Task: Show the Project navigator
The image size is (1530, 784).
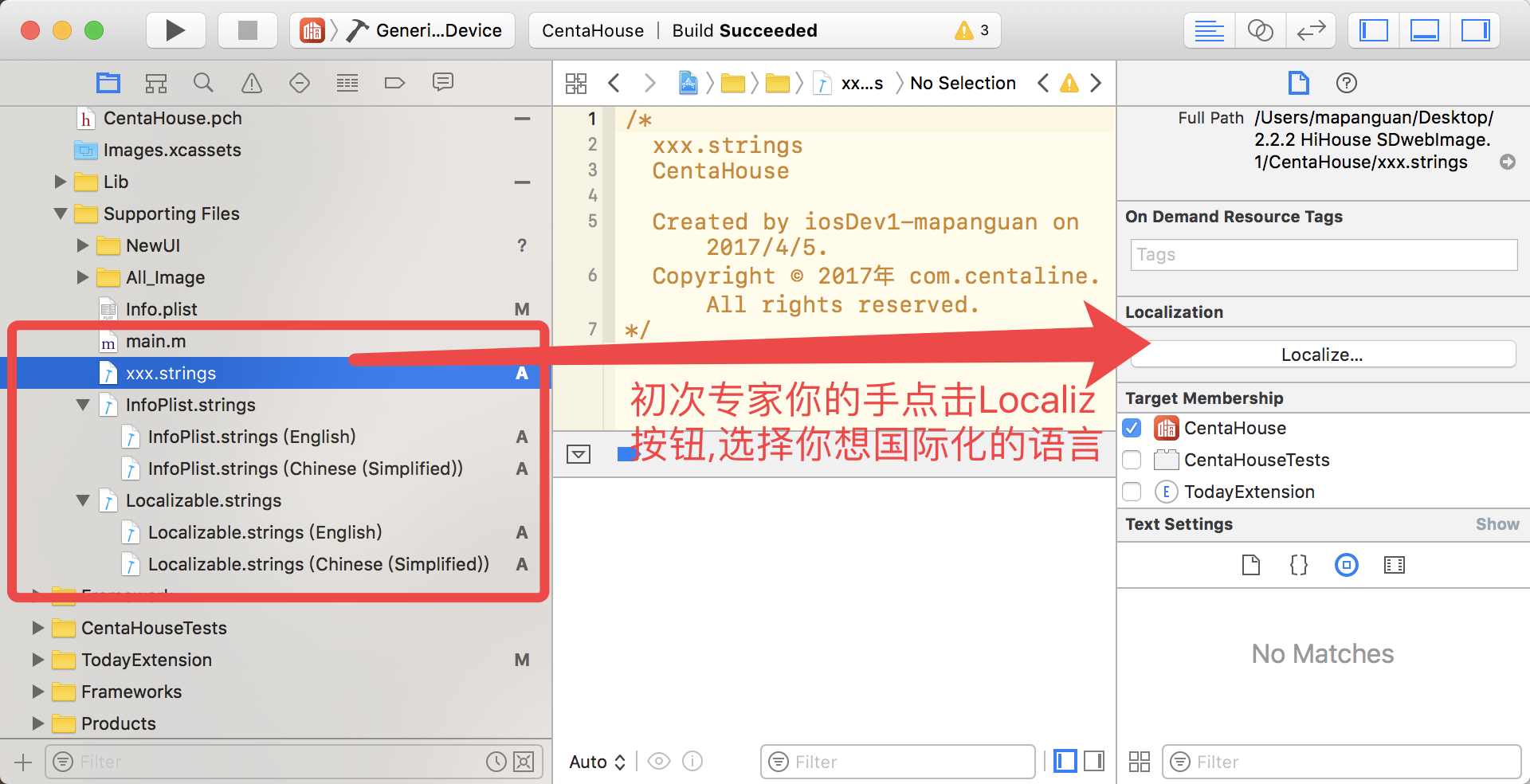Action: pyautogui.click(x=108, y=83)
